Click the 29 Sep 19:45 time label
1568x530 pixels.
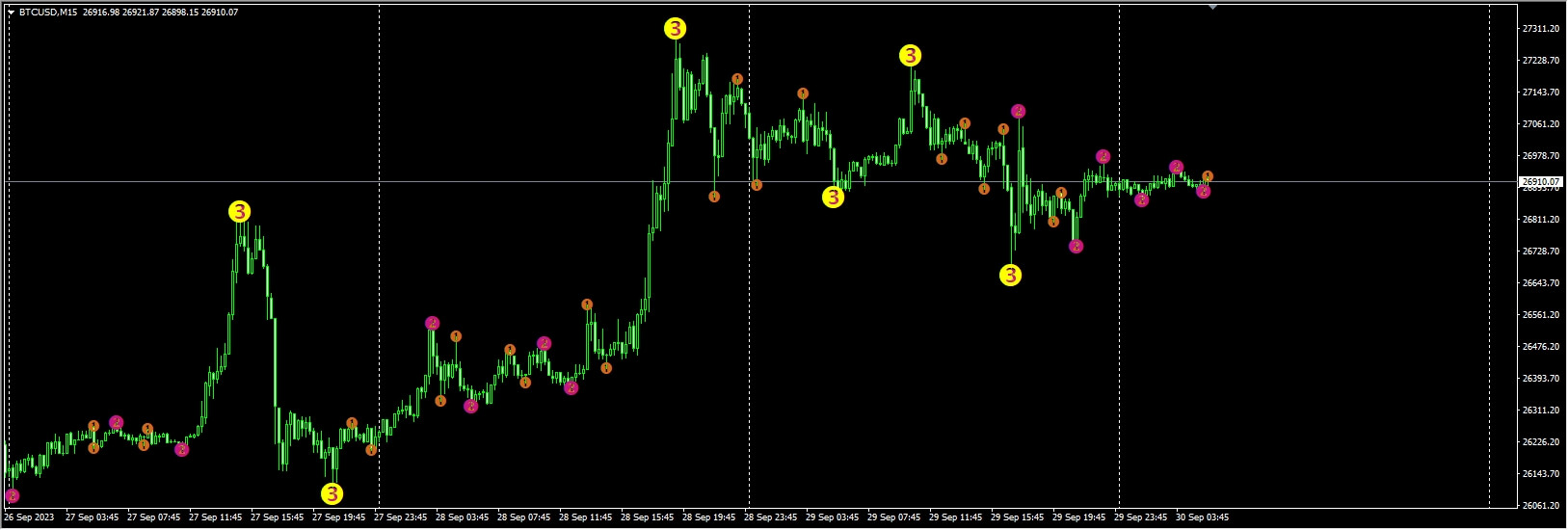click(x=1079, y=517)
